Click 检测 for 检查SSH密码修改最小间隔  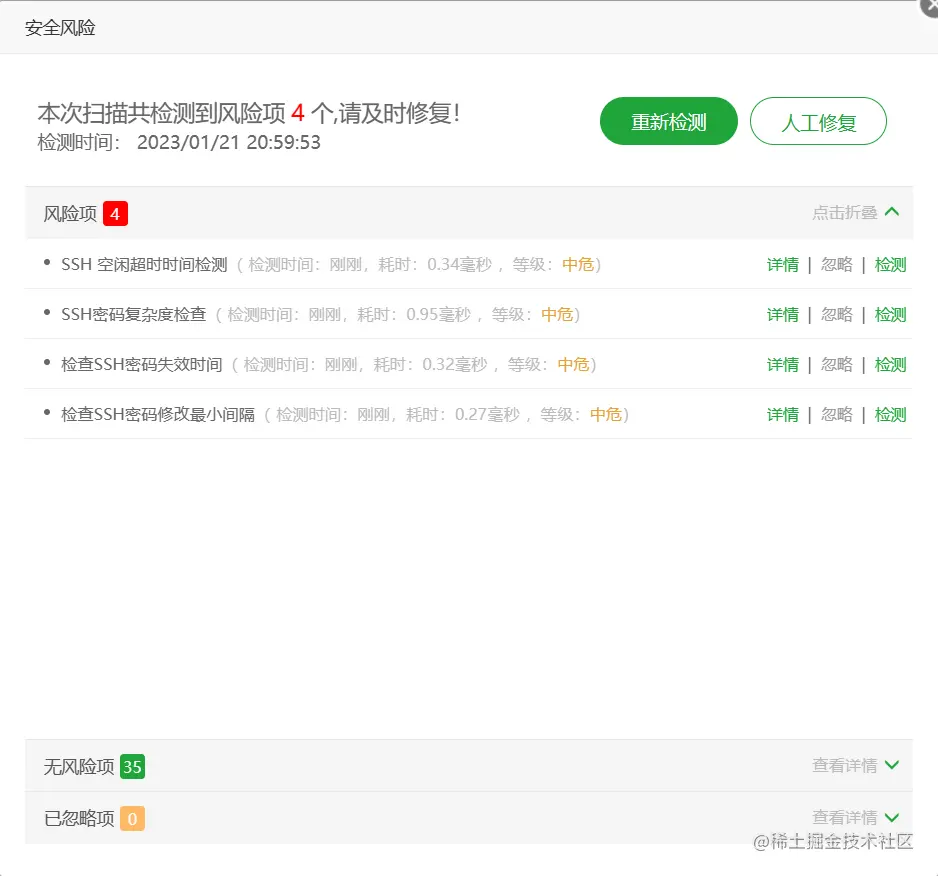pyautogui.click(x=890, y=415)
